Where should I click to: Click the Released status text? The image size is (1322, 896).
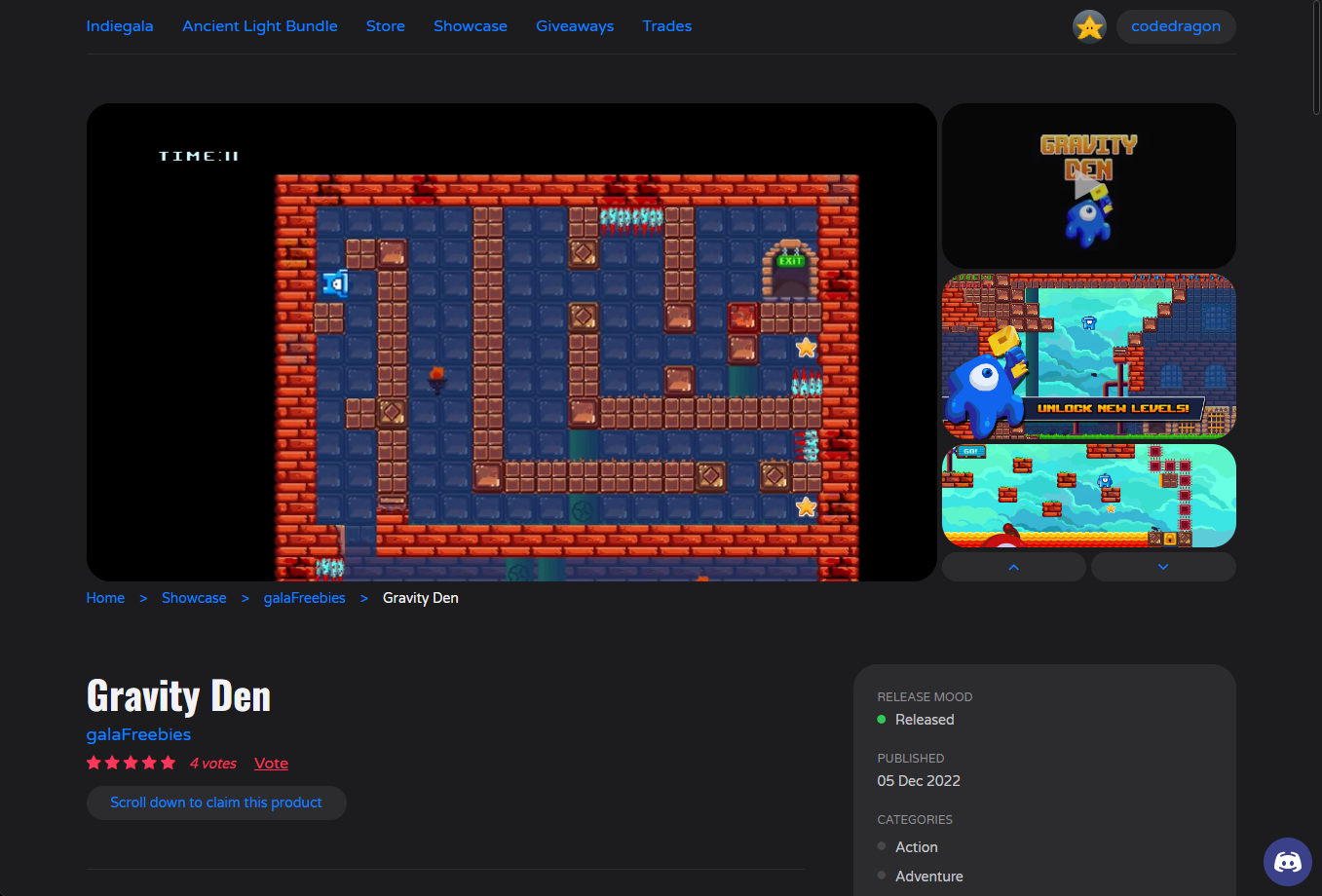[x=925, y=720]
